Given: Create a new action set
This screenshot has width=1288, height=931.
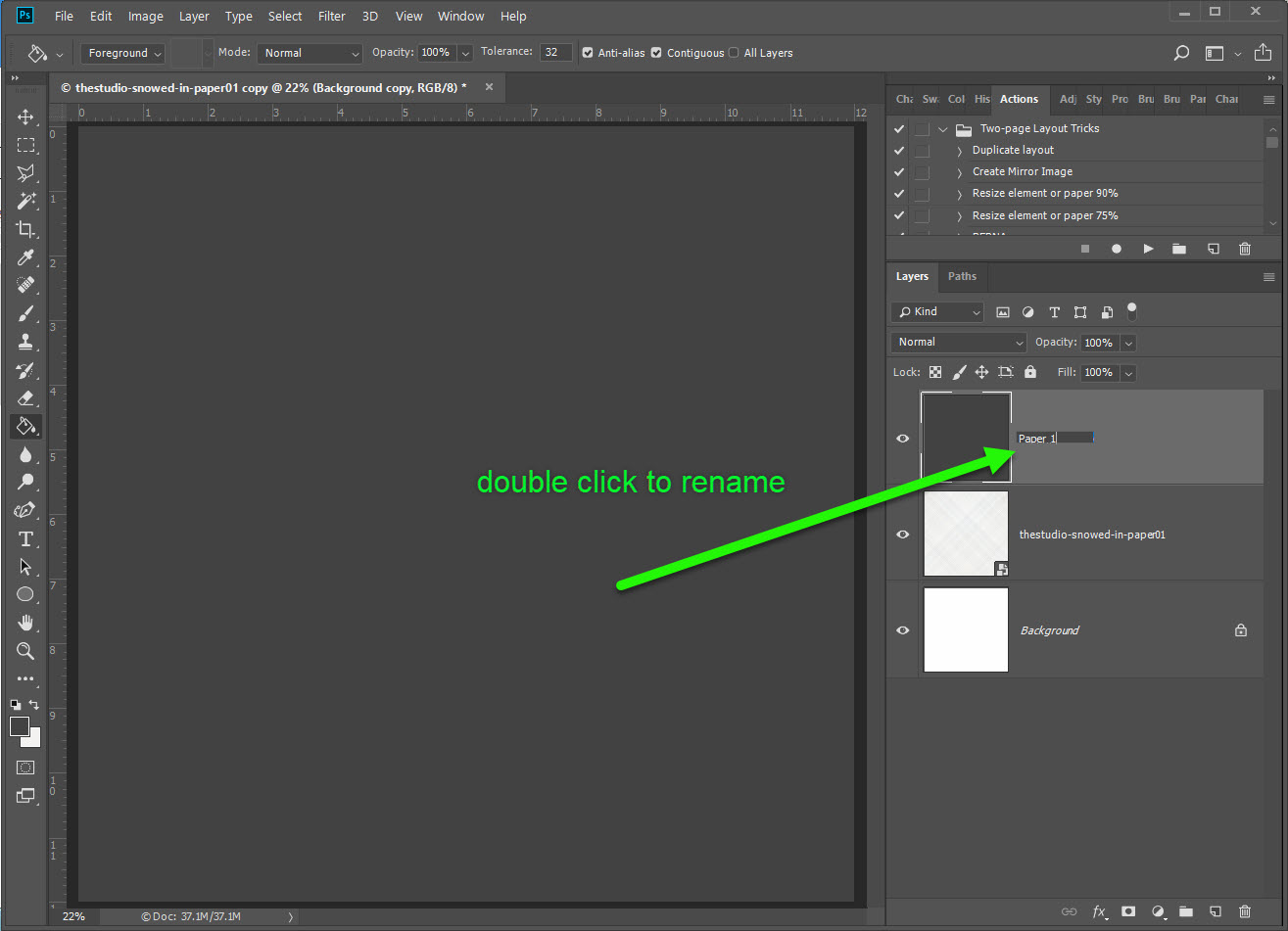Looking at the screenshot, I should [x=1179, y=250].
